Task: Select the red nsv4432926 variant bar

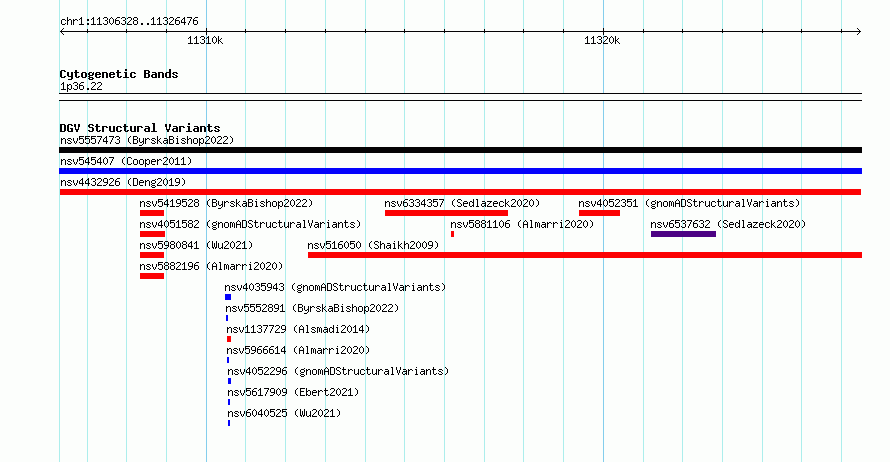Action: (x=460, y=192)
